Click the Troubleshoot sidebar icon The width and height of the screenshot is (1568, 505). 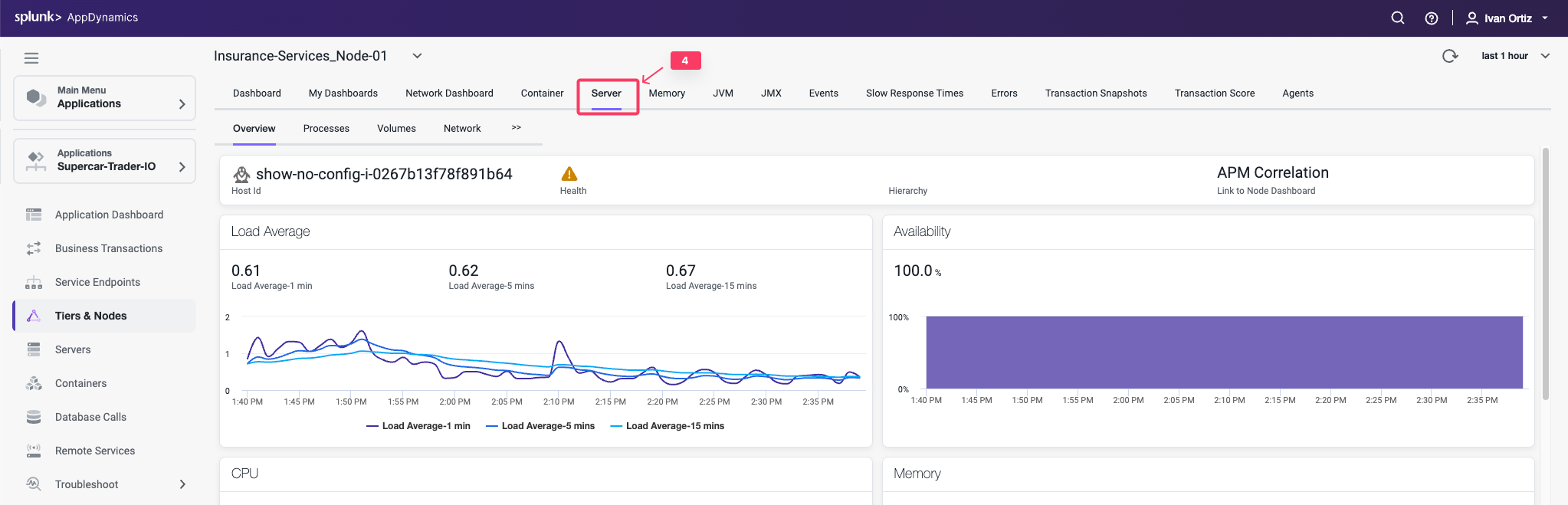coord(34,484)
